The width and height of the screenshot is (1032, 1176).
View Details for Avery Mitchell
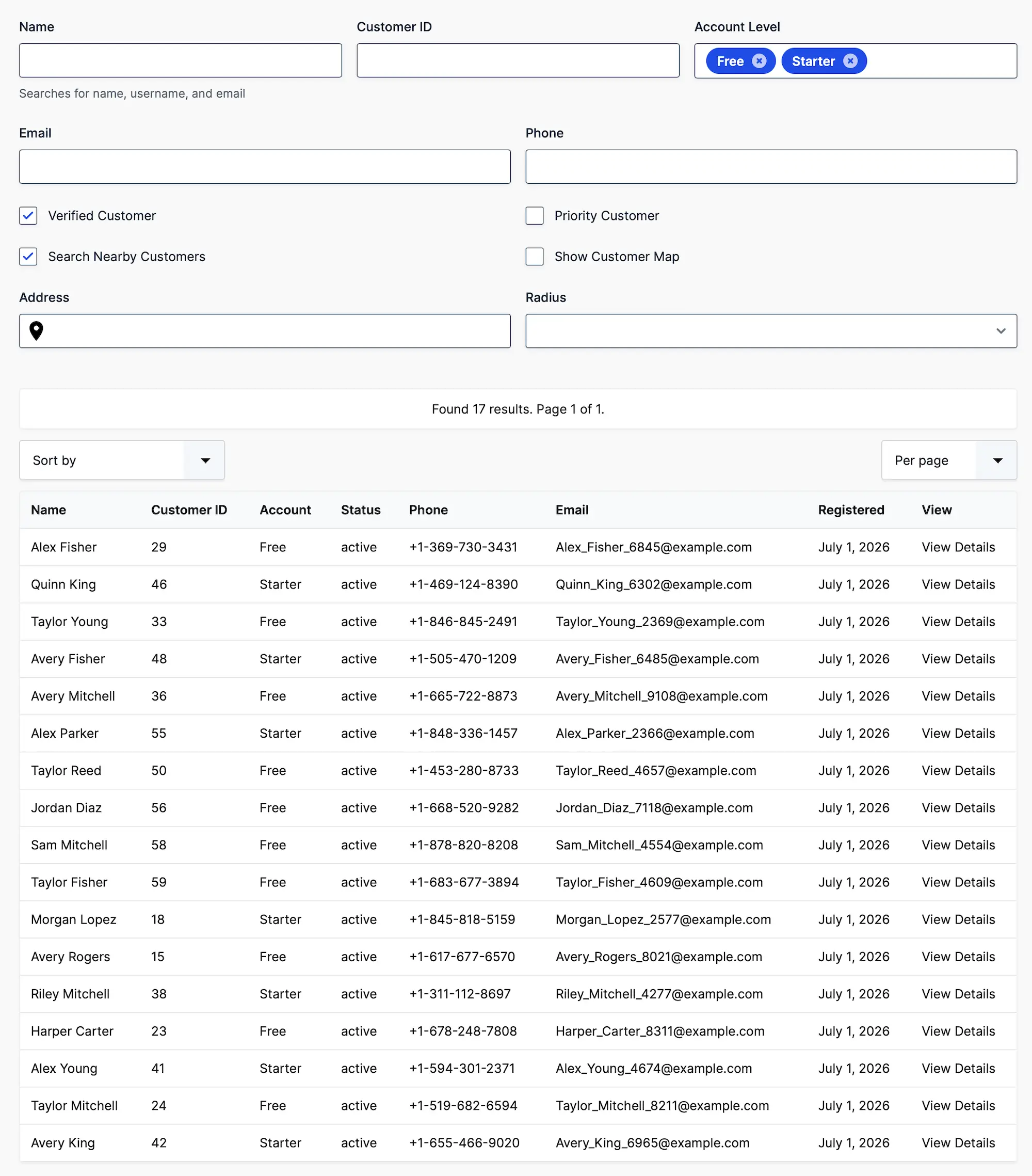(958, 696)
